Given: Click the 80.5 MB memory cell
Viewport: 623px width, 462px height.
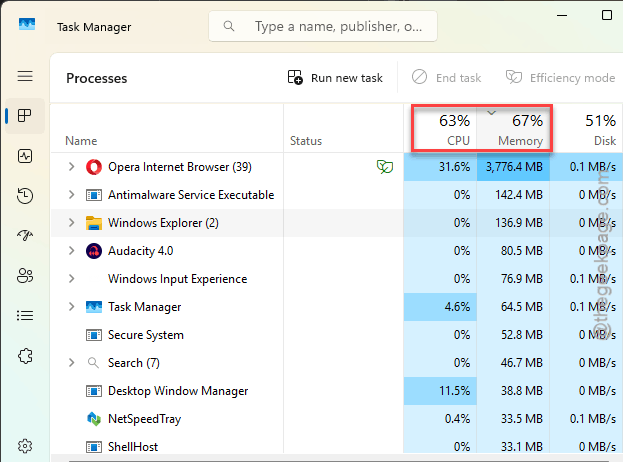Looking at the screenshot, I should 513,251.
